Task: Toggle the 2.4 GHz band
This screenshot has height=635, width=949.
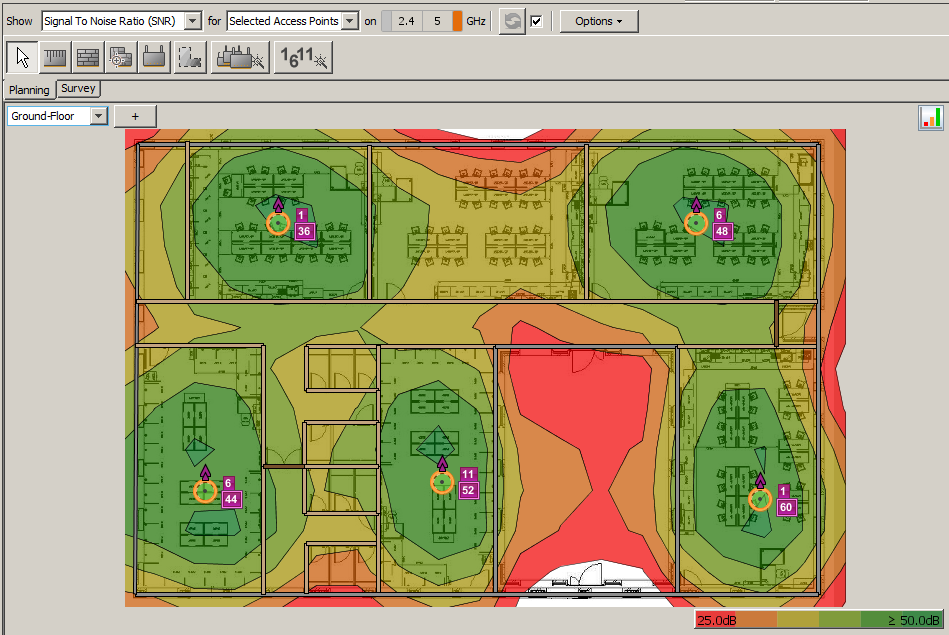Action: (x=407, y=21)
